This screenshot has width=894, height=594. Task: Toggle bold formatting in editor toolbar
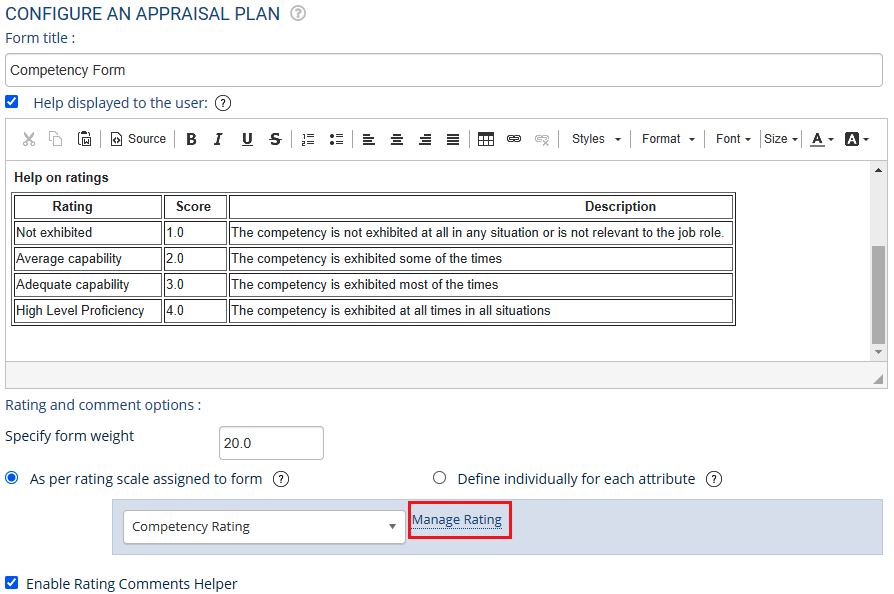(x=191, y=140)
